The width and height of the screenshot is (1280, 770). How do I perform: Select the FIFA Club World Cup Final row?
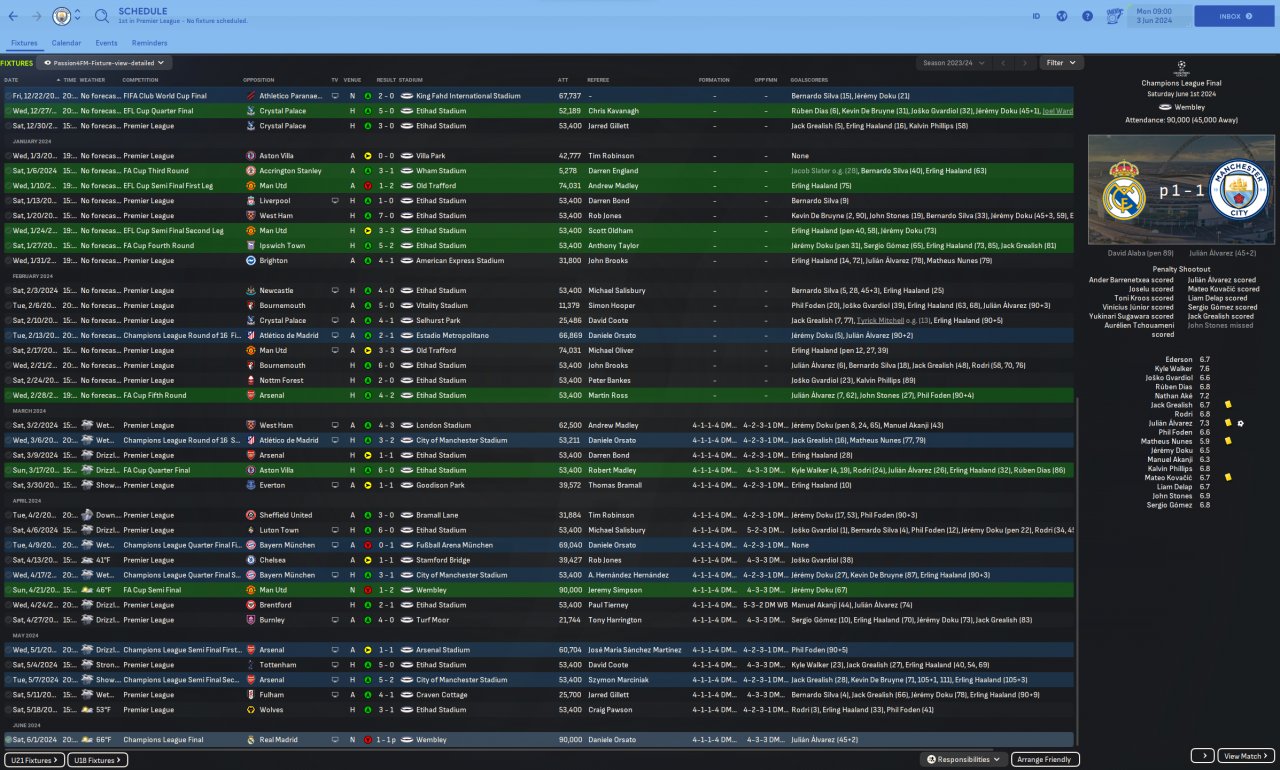[537, 96]
